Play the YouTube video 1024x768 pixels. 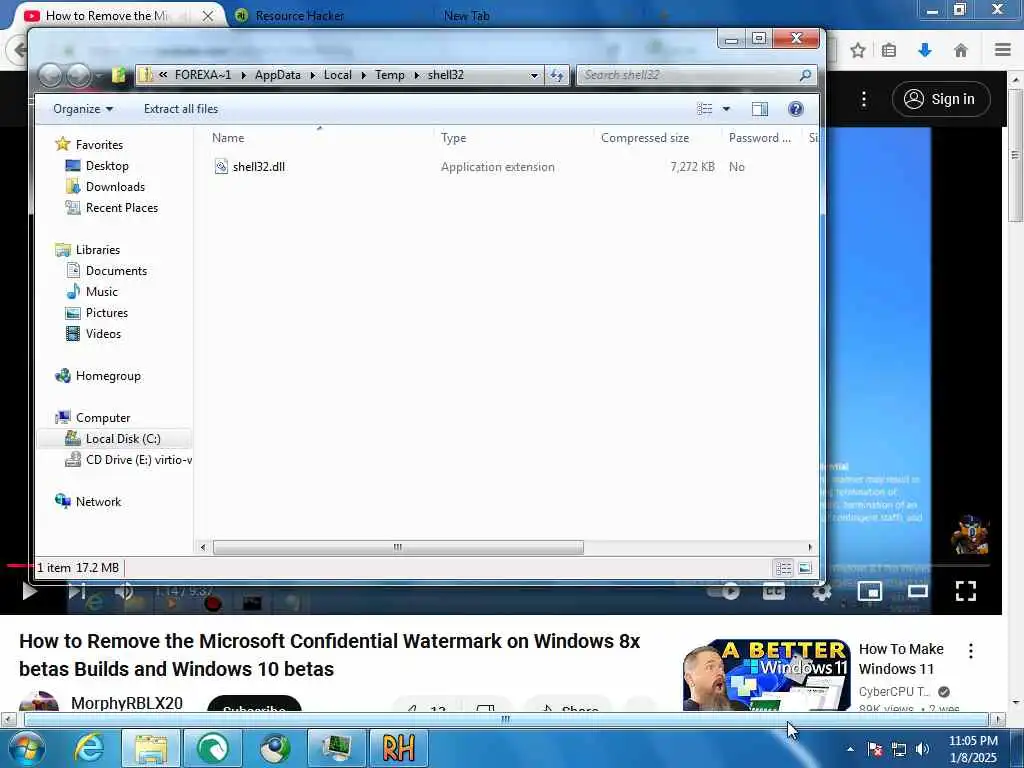[29, 591]
